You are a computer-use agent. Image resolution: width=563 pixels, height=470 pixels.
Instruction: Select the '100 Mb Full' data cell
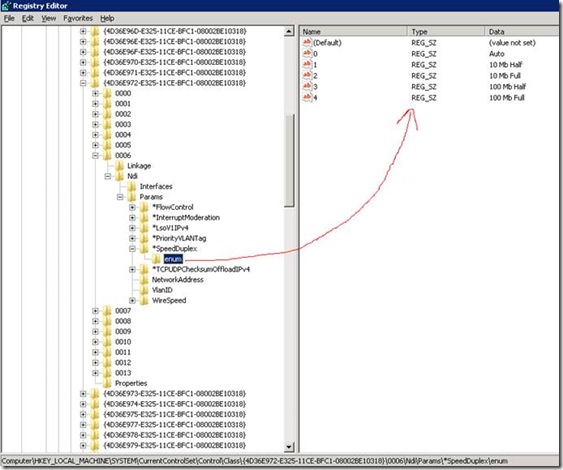coord(507,98)
